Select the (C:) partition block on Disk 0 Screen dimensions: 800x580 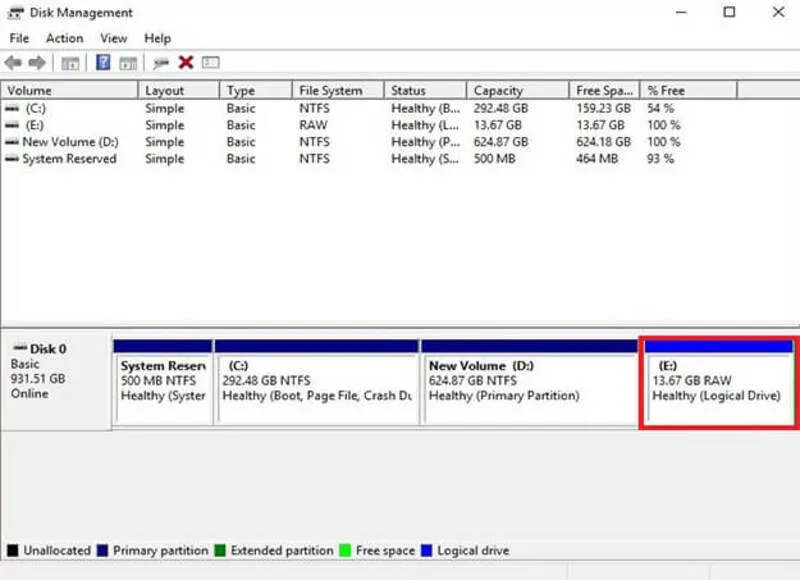[316, 387]
